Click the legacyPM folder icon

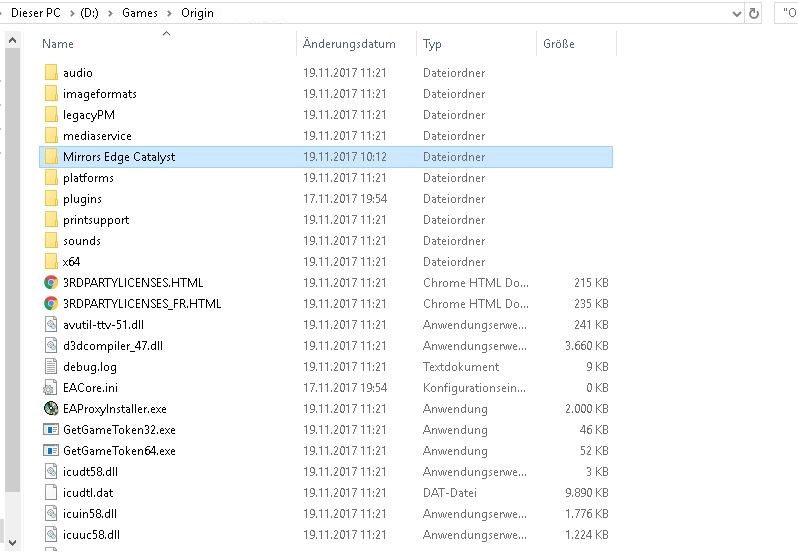coord(51,114)
